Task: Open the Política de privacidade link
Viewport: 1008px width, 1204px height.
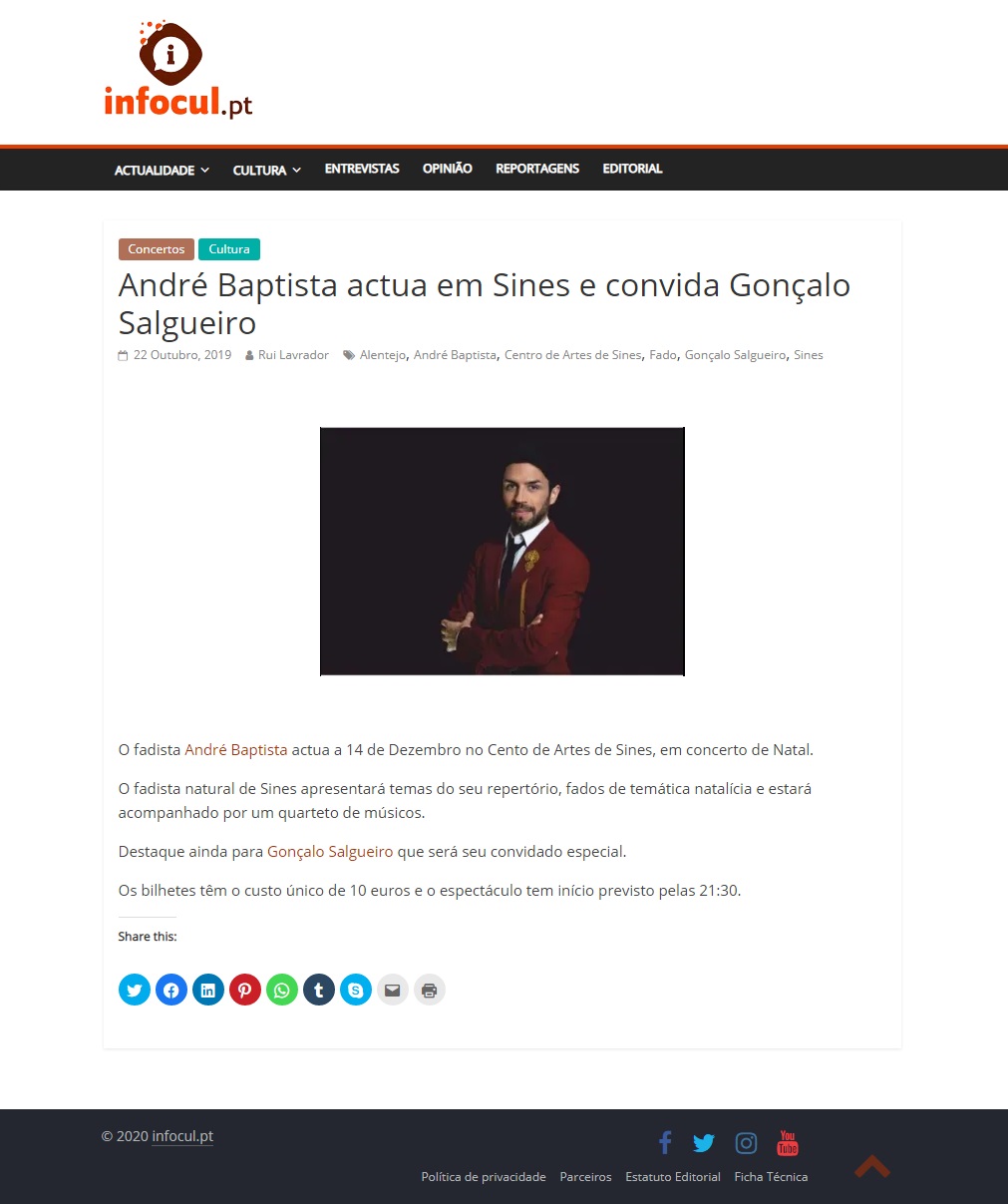Action: 484,1177
